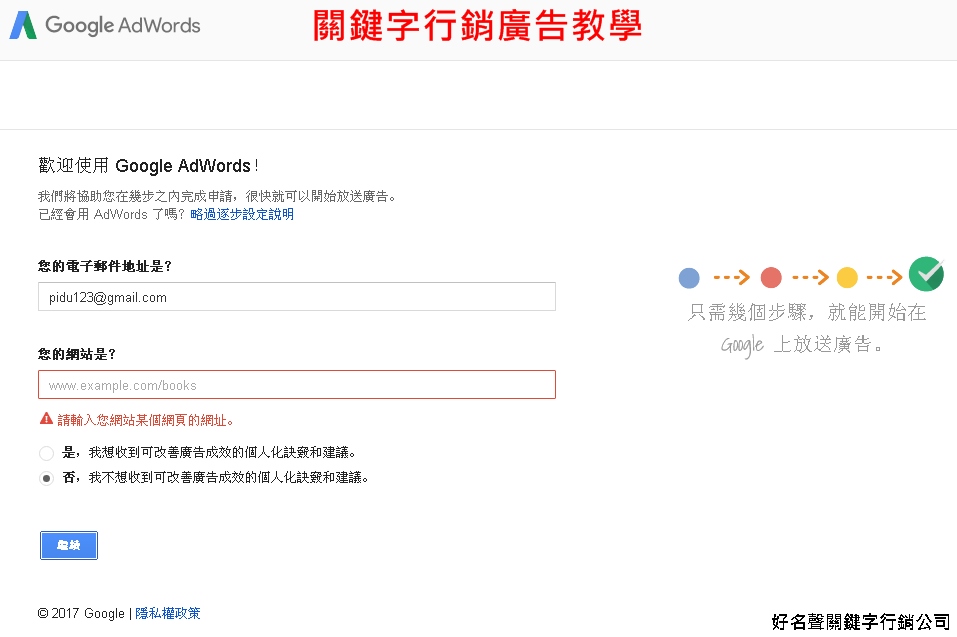Open the 隱私權政策 privacy policy link

pyautogui.click(x=168, y=613)
